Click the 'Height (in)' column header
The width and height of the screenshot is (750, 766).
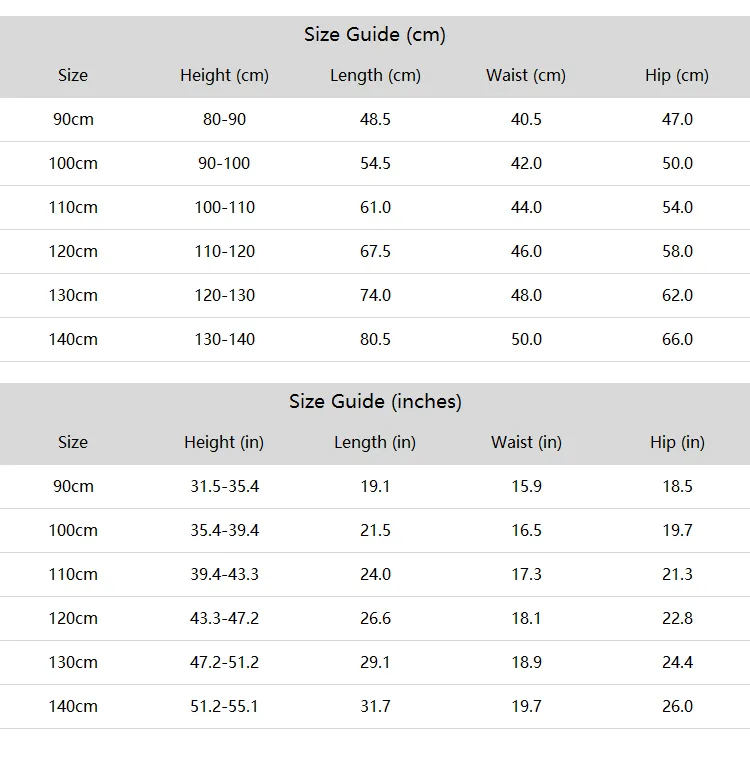point(224,442)
